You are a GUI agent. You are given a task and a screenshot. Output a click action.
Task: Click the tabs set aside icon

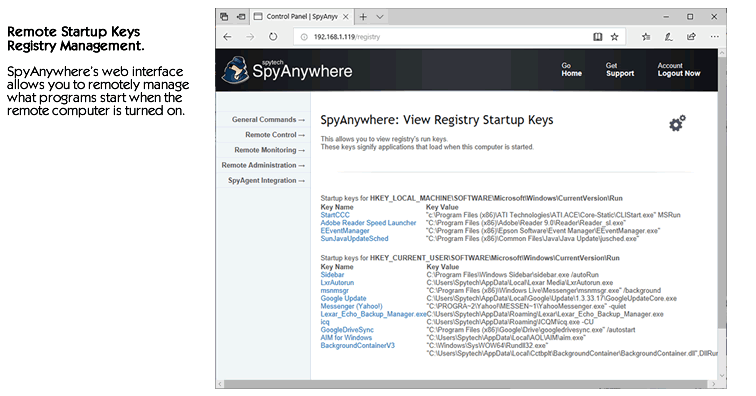coord(224,17)
